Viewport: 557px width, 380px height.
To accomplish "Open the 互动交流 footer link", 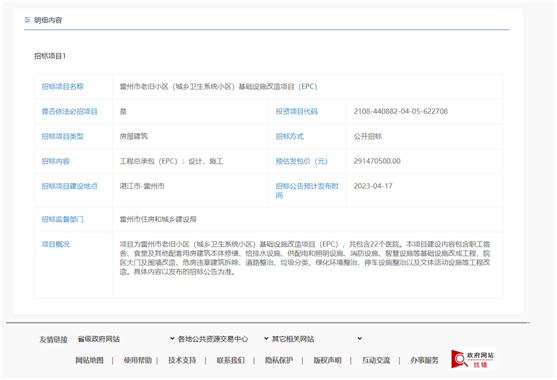I will click(x=376, y=360).
